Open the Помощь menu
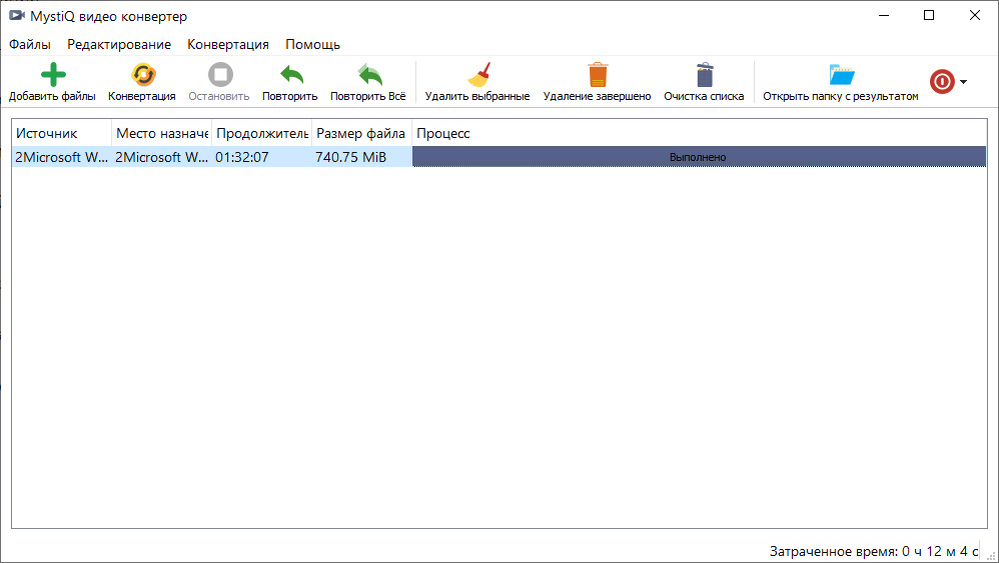The height and width of the screenshot is (563, 999). tap(313, 45)
